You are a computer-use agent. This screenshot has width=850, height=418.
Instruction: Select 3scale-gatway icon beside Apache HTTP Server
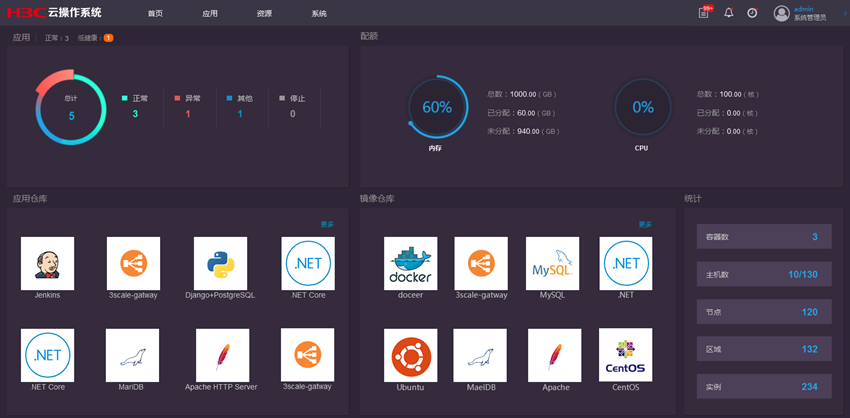click(307, 355)
